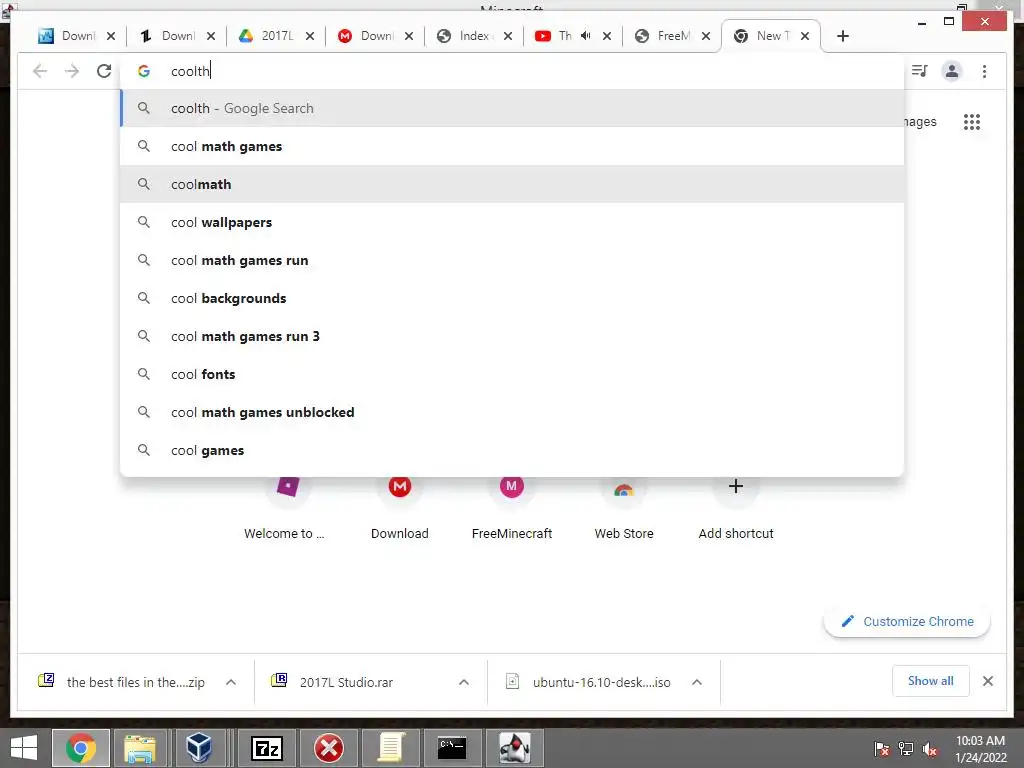Select 'cool games' suggestion
The height and width of the screenshot is (768, 1024).
512,450
